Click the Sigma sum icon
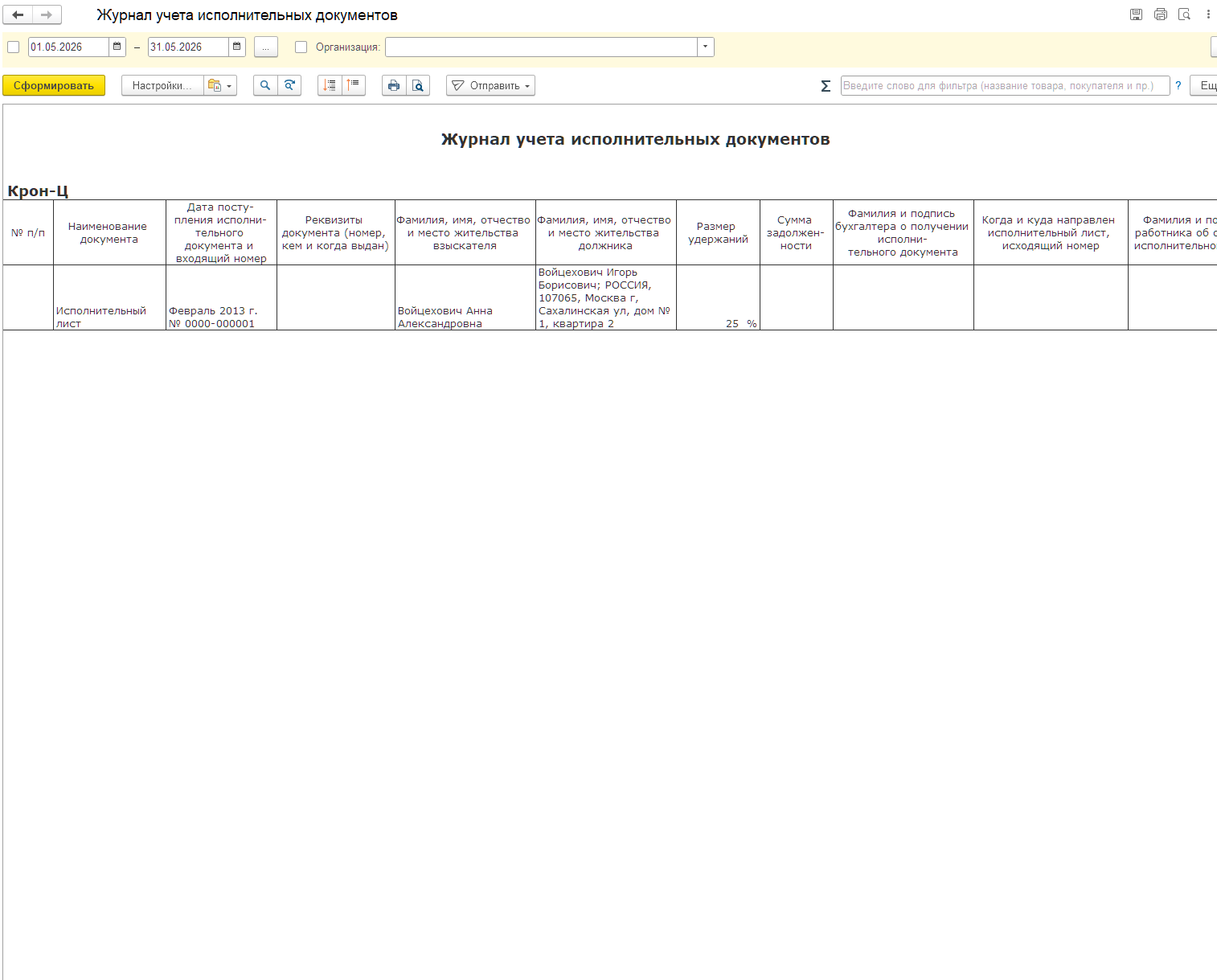 (x=826, y=86)
